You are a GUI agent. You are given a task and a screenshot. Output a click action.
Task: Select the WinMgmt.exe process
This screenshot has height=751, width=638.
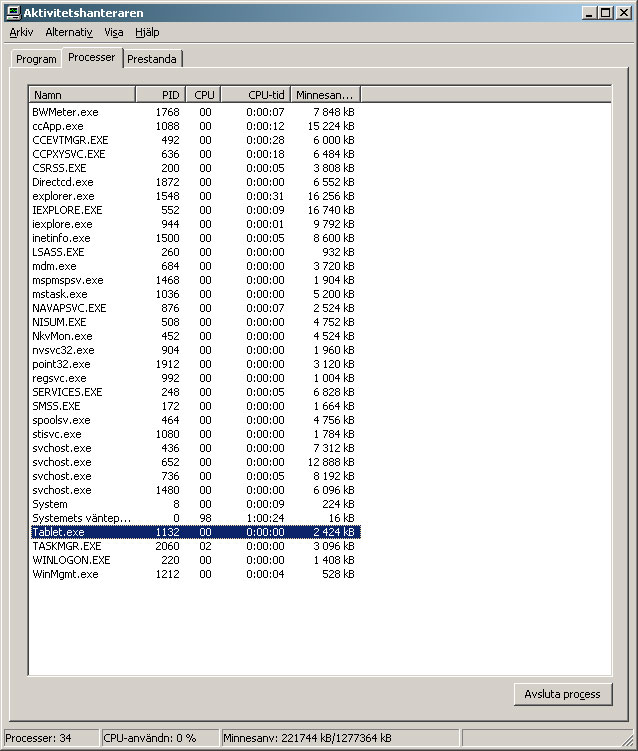coord(195,574)
